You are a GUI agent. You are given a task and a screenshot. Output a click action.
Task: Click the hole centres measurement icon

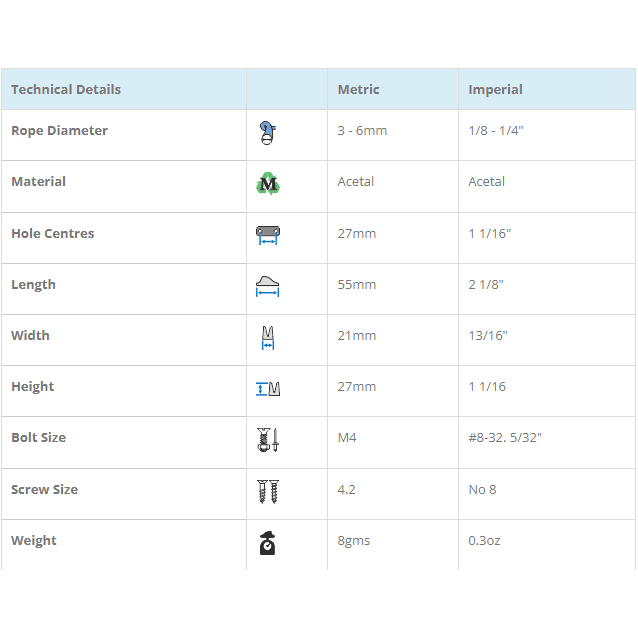pyautogui.click(x=267, y=235)
